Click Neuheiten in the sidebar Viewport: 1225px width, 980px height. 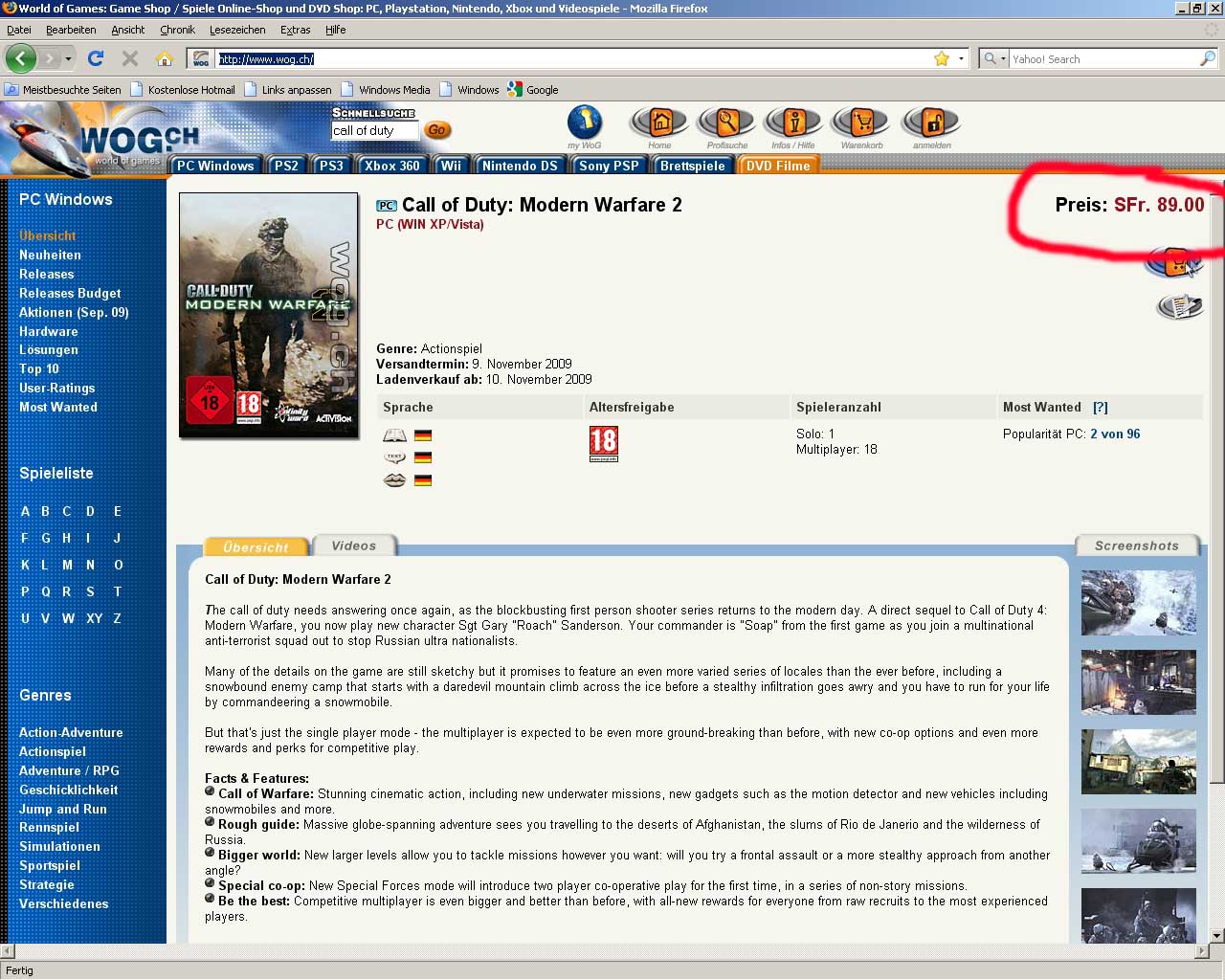50,255
